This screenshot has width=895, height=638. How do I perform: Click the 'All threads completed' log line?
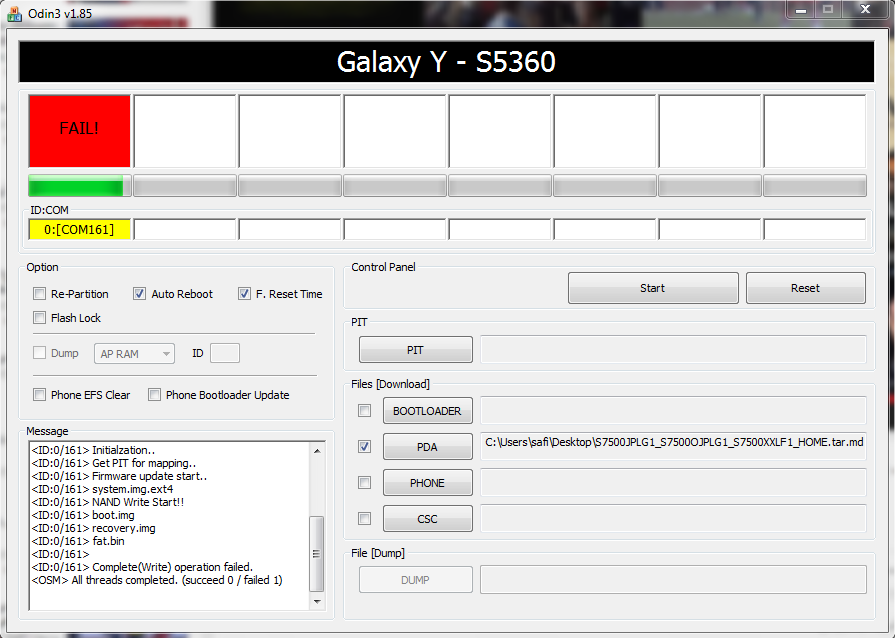157,580
